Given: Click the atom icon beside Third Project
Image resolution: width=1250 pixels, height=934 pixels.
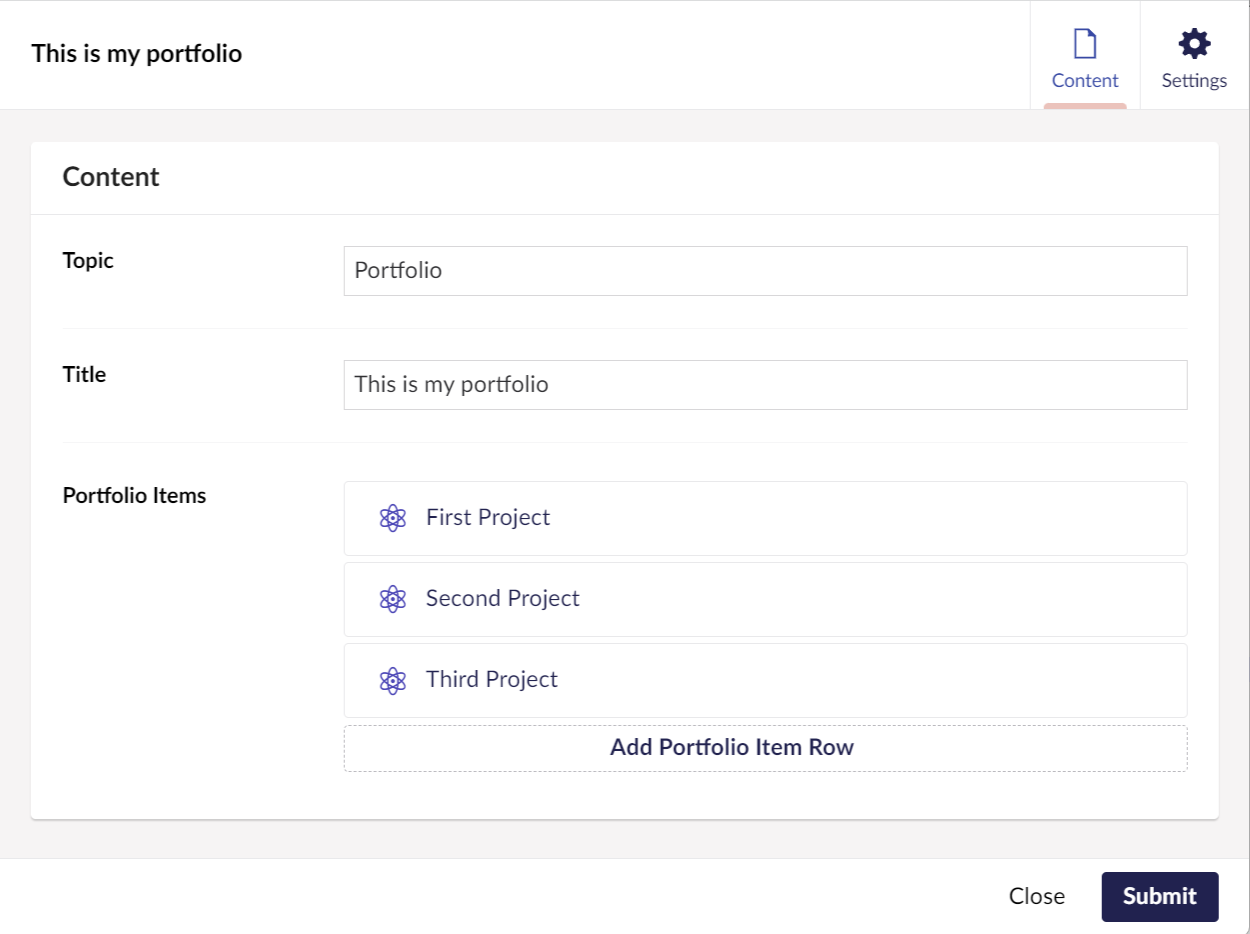Looking at the screenshot, I should (x=393, y=680).
